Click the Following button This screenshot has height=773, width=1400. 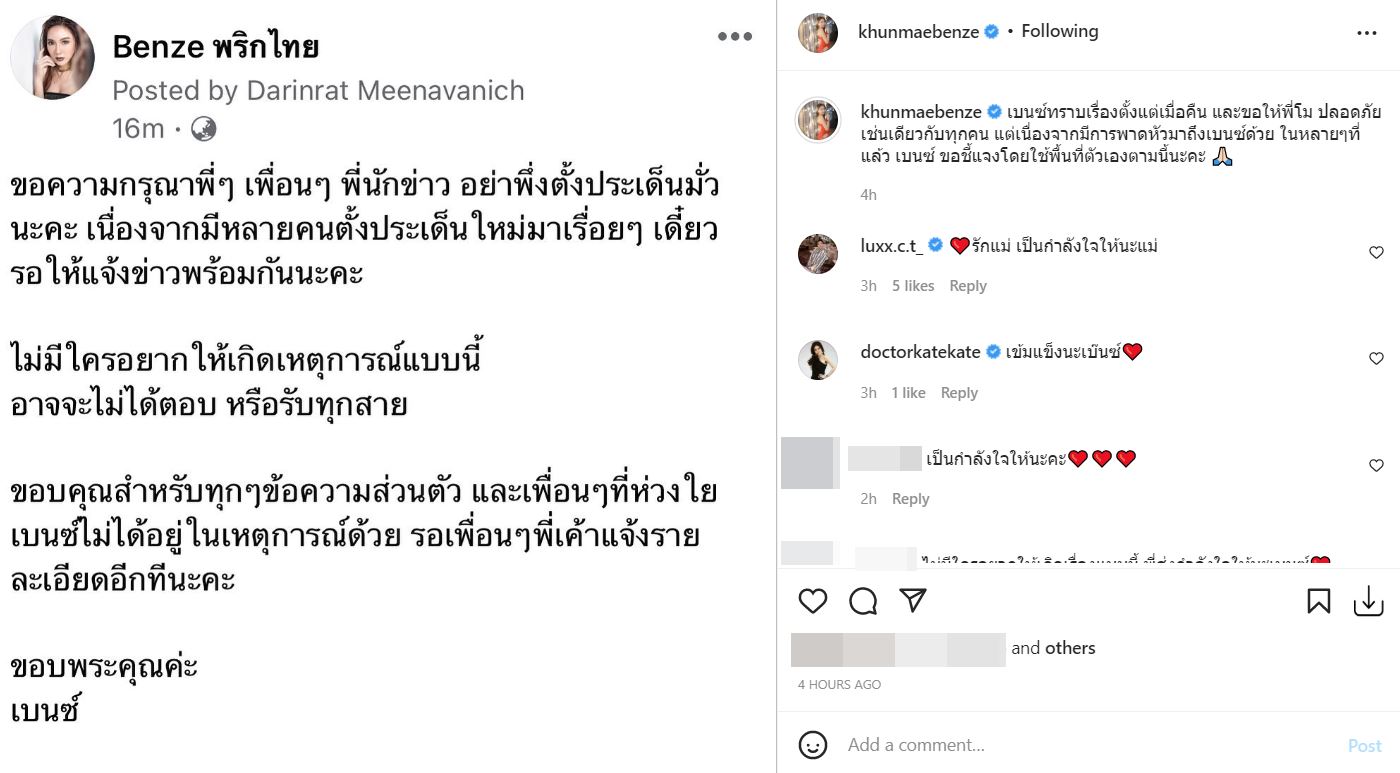pos(1058,31)
